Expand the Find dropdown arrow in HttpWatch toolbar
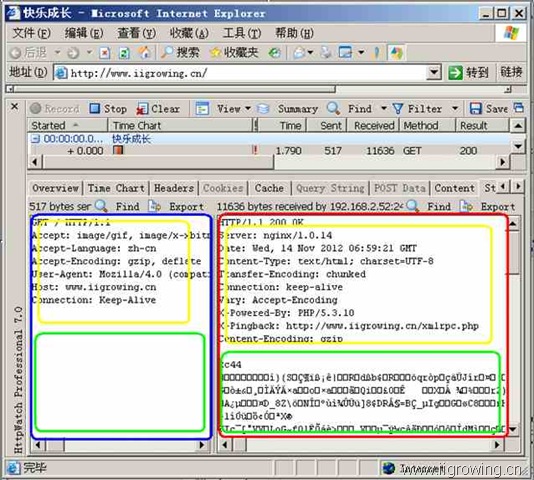The height and width of the screenshot is (480, 534). click(x=383, y=109)
